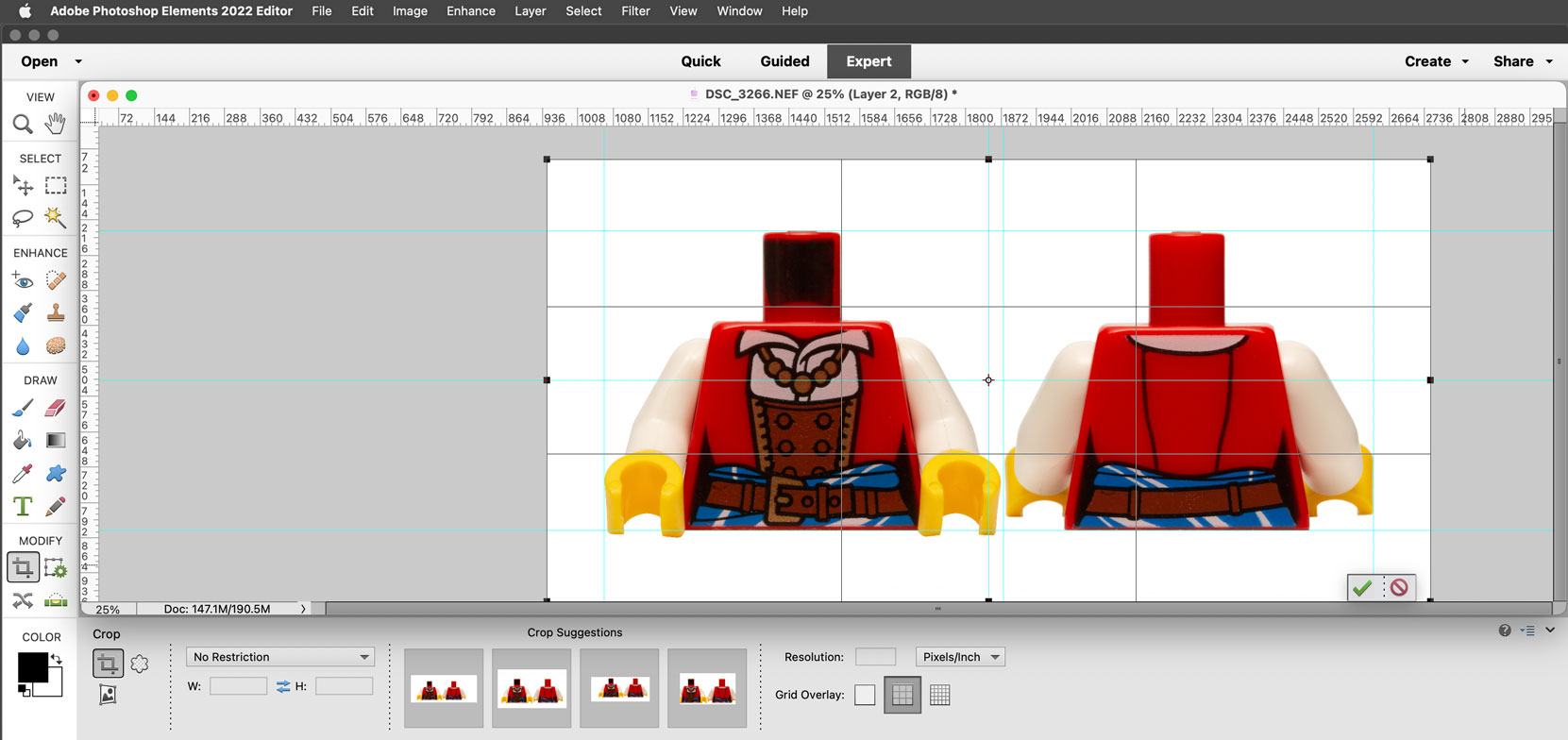Select the Brush tool
This screenshot has height=740, width=1568.
click(x=23, y=408)
